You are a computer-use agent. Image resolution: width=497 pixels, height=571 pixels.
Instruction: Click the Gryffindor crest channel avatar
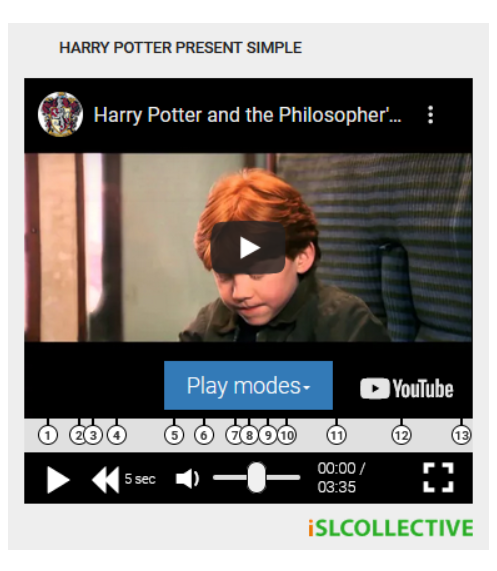(x=60, y=114)
